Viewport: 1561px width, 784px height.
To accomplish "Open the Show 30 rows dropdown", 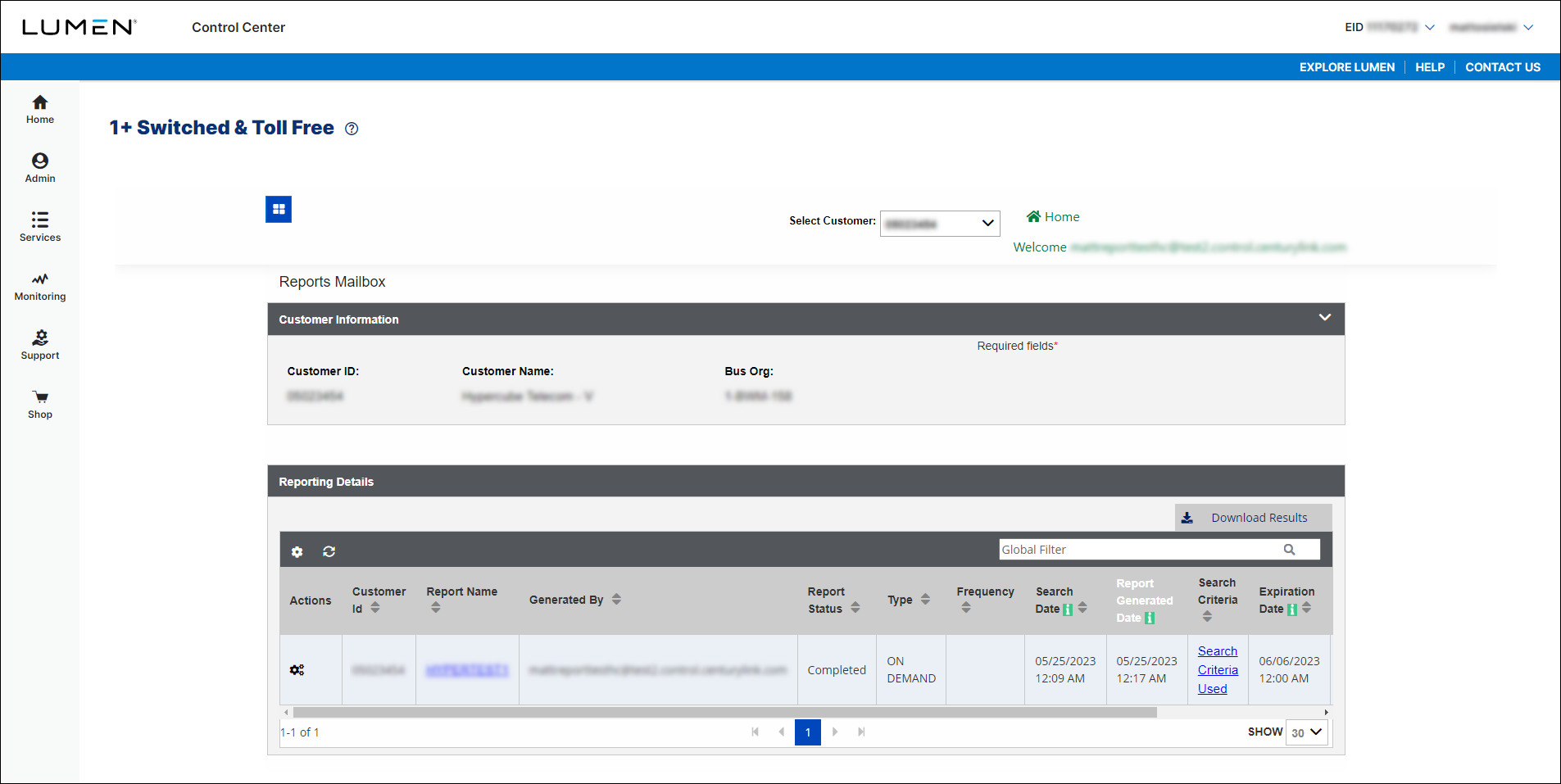I will click(x=1307, y=732).
